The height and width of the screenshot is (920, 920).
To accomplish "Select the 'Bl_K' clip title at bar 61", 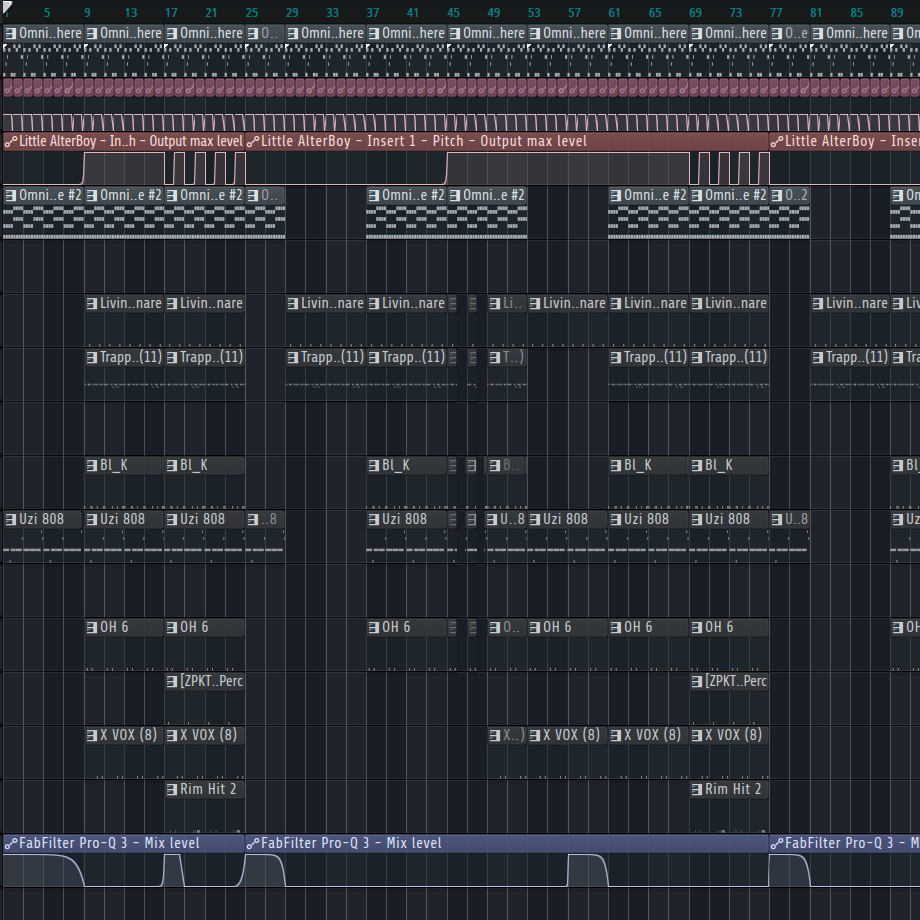I will pyautogui.click(x=638, y=465).
